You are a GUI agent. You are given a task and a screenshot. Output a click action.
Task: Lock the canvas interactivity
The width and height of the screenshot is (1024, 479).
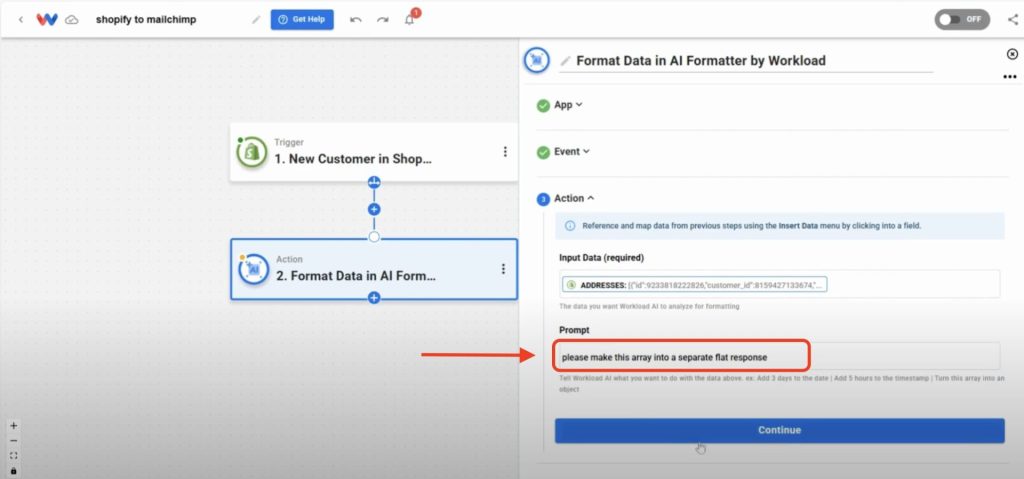click(x=14, y=471)
